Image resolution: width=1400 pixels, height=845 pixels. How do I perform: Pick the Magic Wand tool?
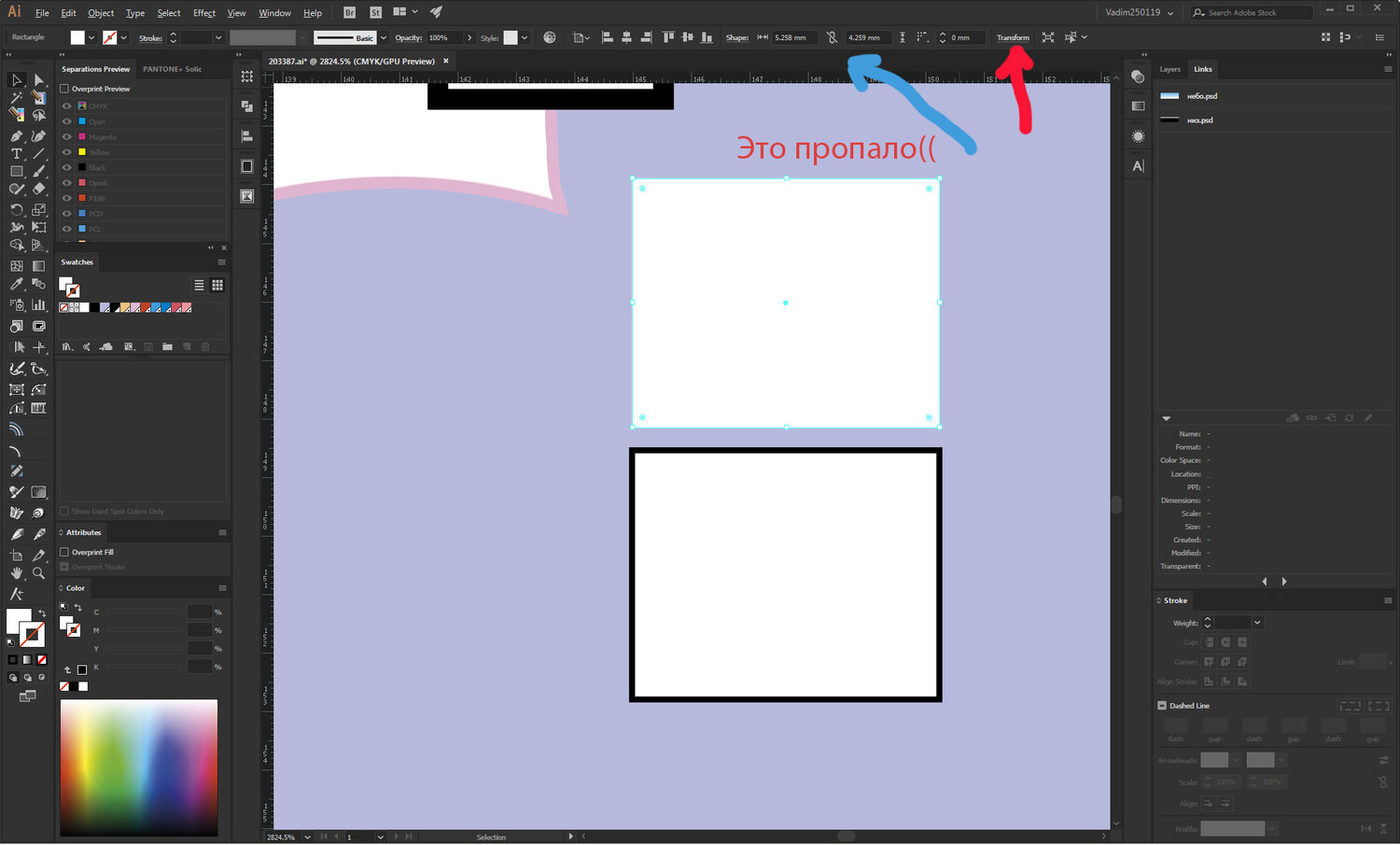click(x=17, y=98)
